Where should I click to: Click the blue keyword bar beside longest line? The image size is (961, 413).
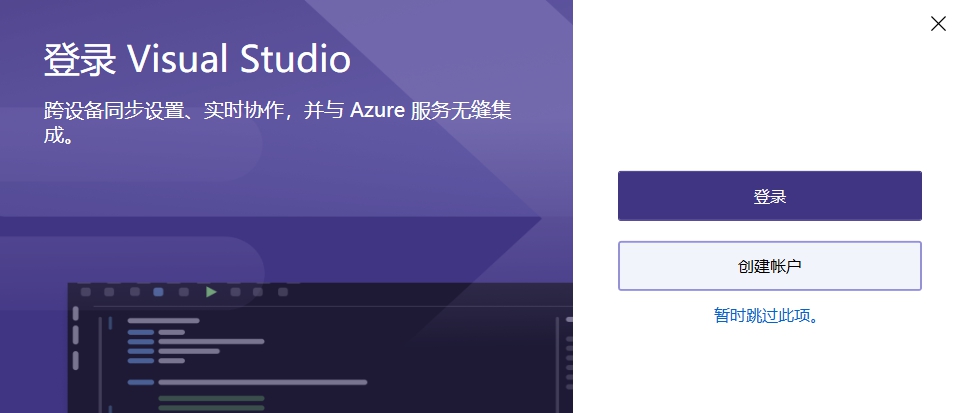tap(140, 382)
